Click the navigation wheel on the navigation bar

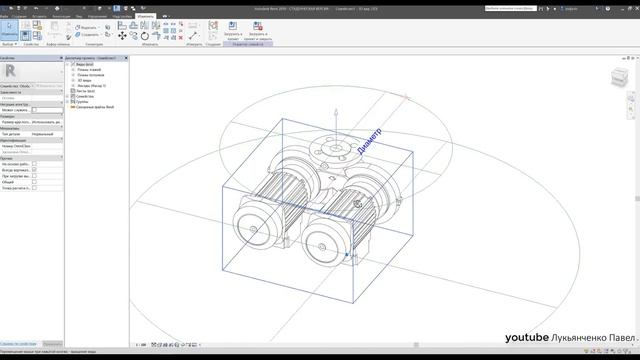pos(631,98)
